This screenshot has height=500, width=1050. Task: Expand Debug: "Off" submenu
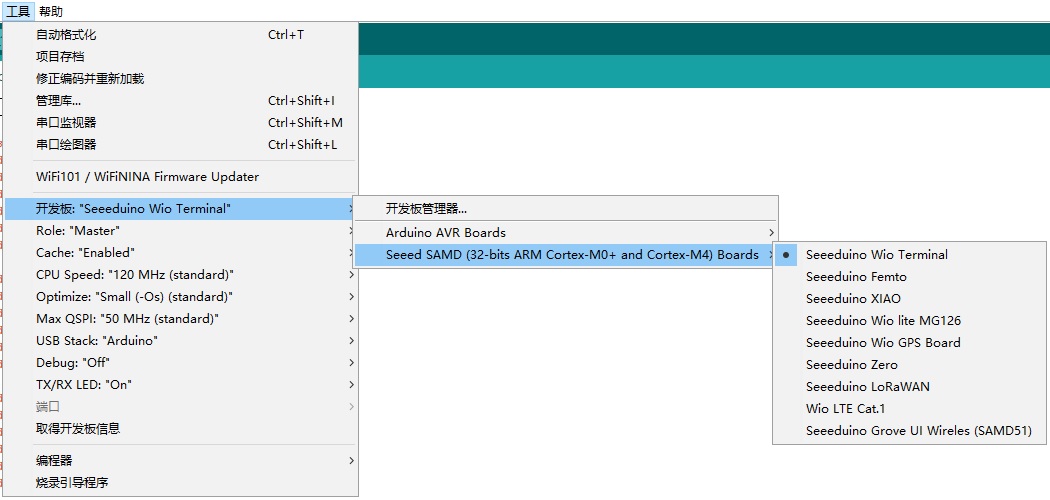pyautogui.click(x=181, y=363)
